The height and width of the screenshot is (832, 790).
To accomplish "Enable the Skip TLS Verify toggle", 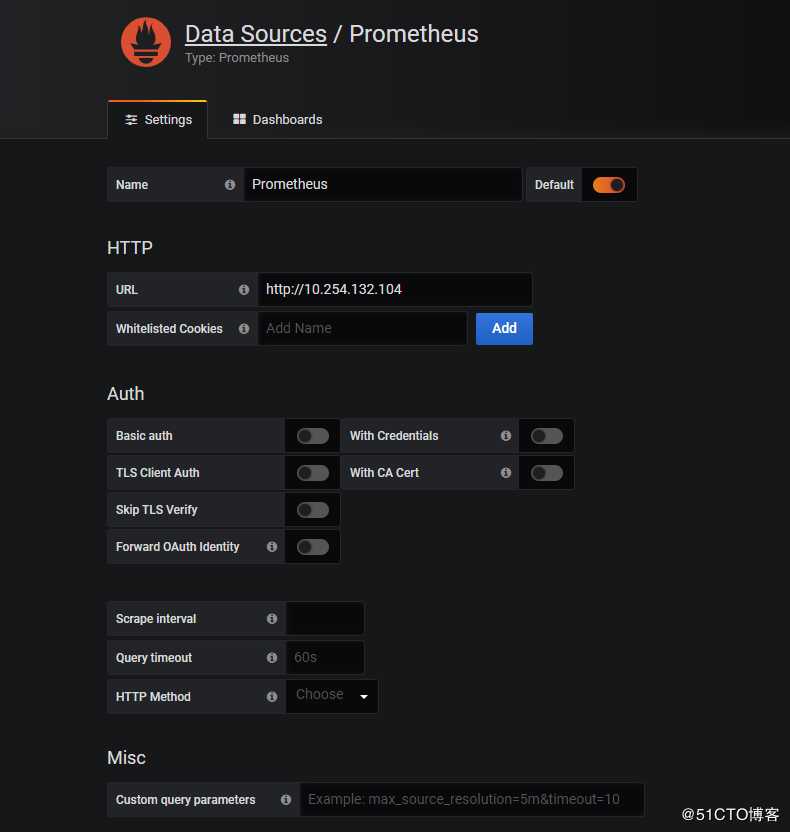I will (313, 510).
